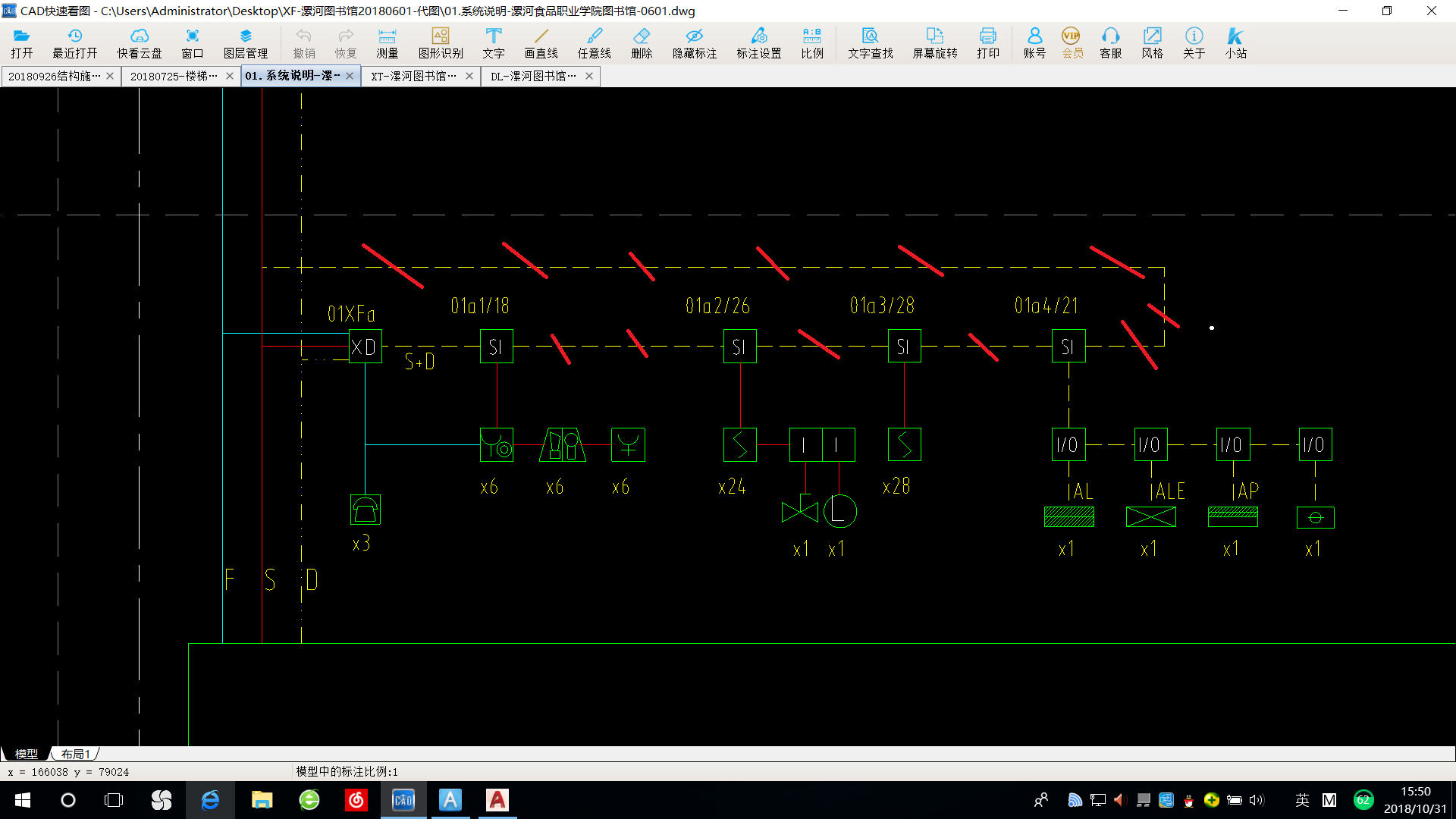Open Cortana search circle on taskbar

coord(68,800)
